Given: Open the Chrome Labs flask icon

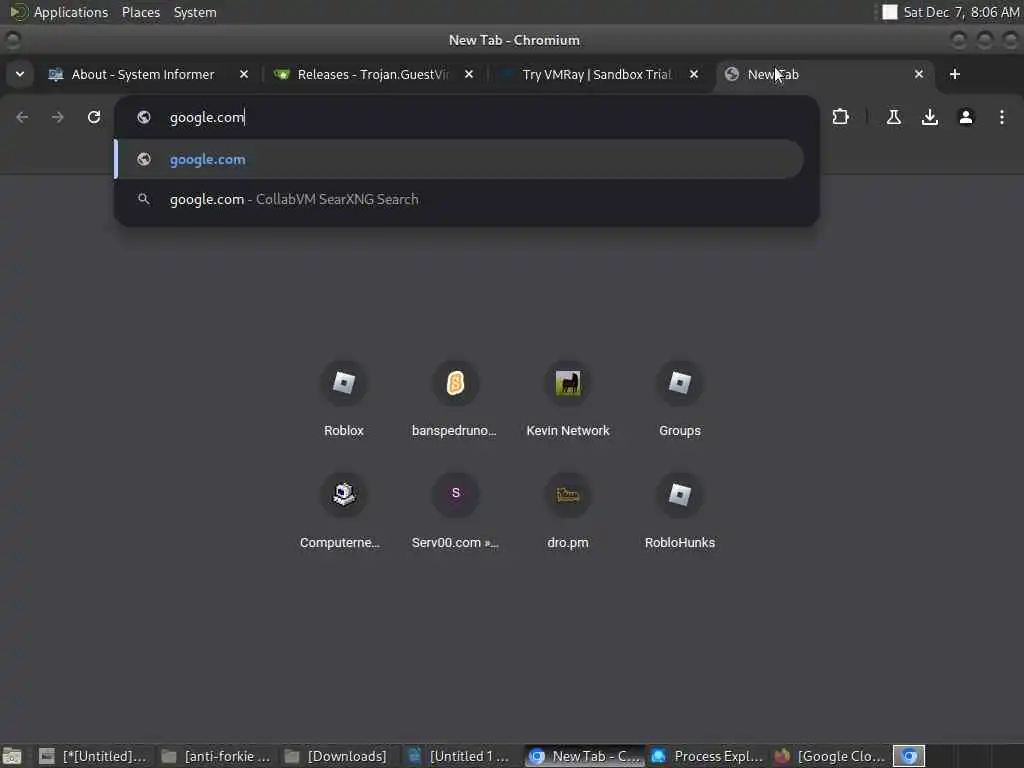Looking at the screenshot, I should (893, 118).
